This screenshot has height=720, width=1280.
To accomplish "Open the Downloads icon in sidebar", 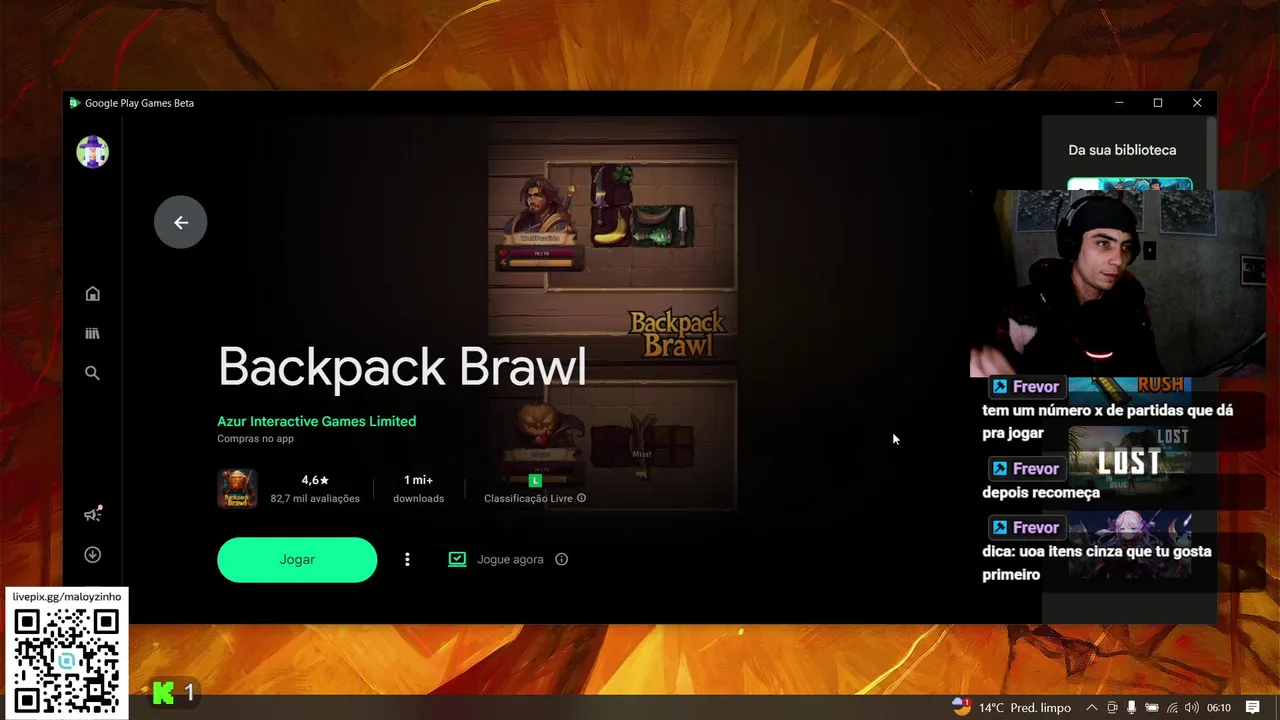I will (x=93, y=555).
